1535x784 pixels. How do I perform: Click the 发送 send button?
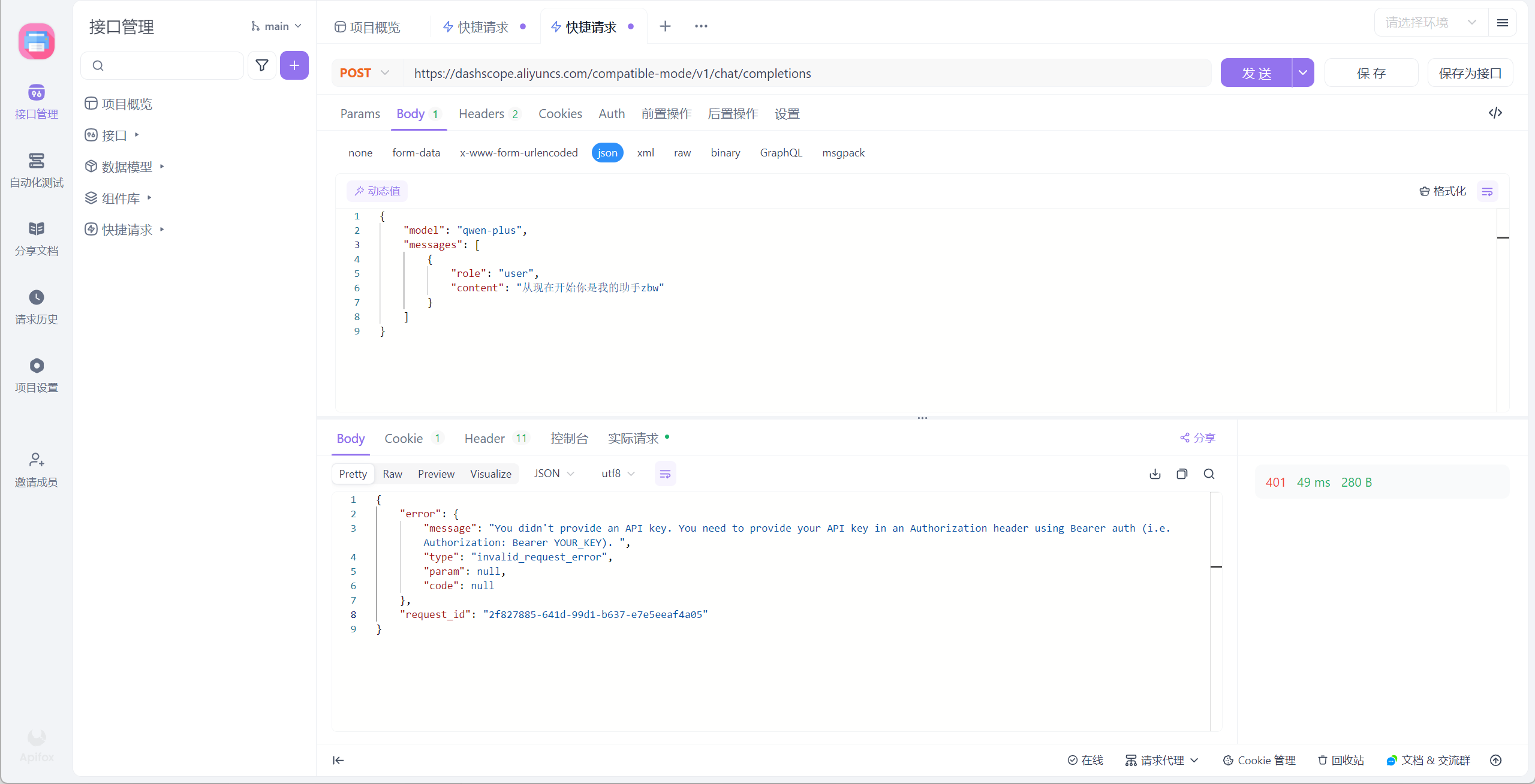point(1256,73)
